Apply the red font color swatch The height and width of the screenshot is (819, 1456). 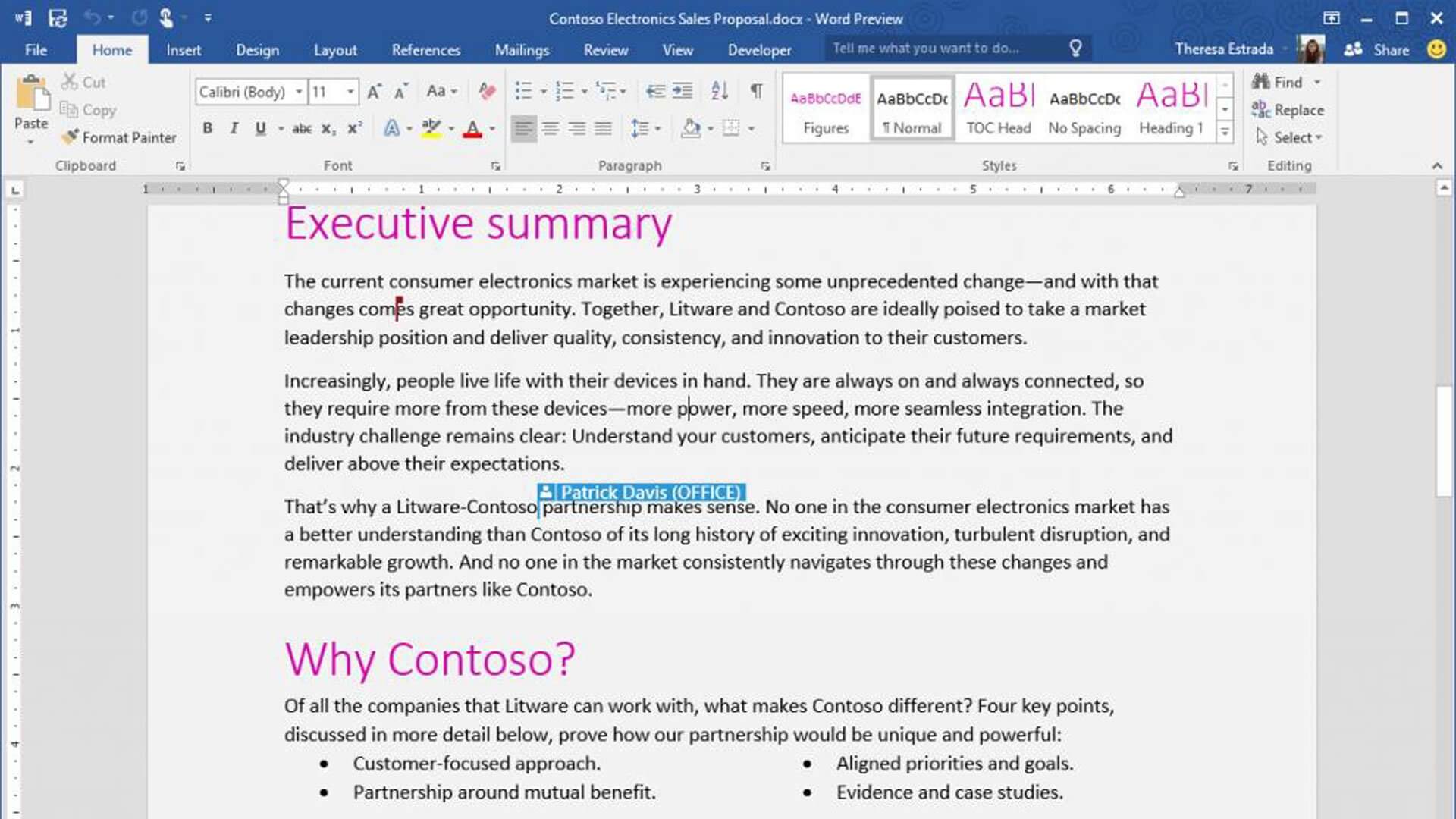click(472, 129)
